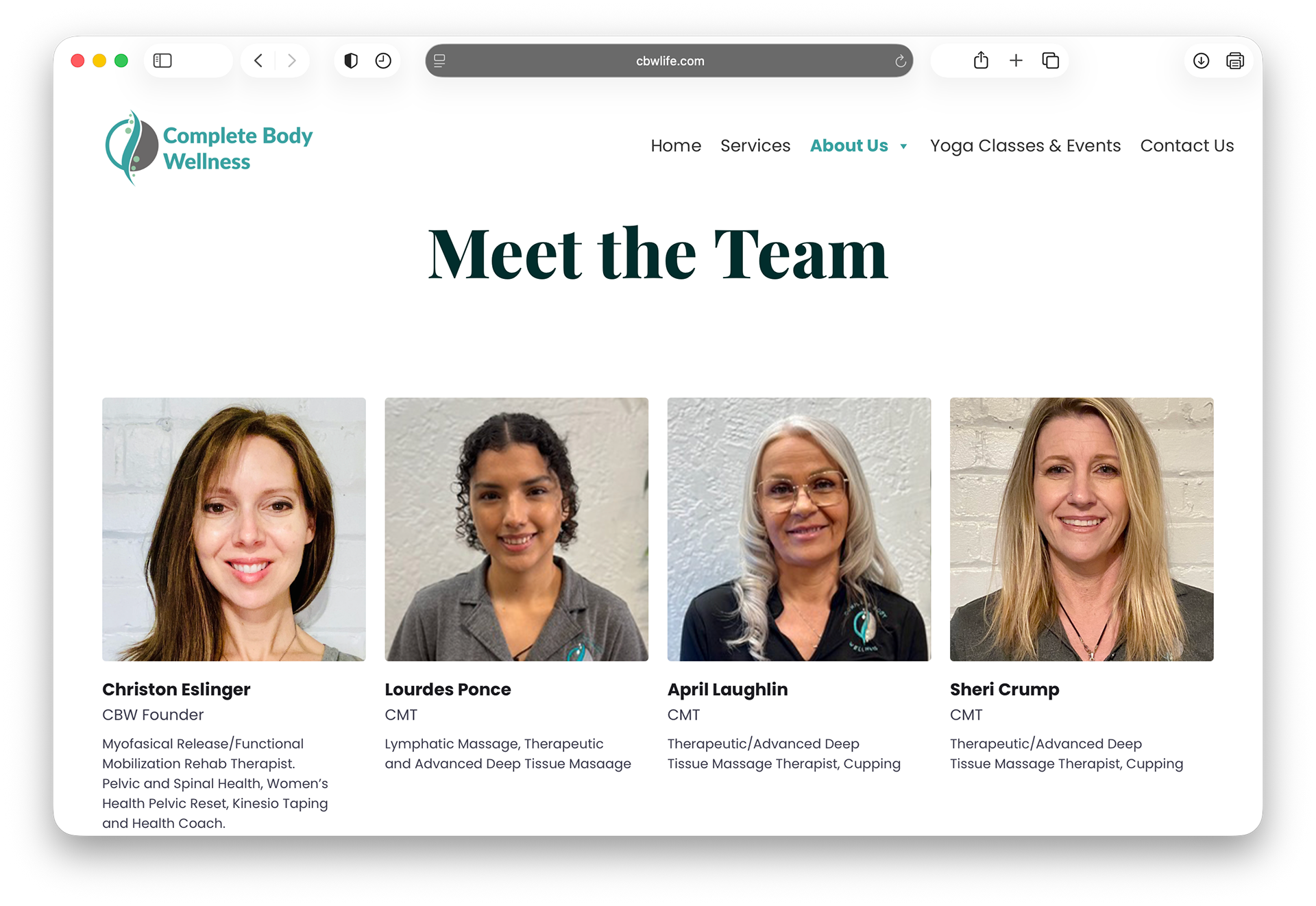1316x906 pixels.
Task: Expand the About Us dropdown arrow
Action: click(903, 147)
